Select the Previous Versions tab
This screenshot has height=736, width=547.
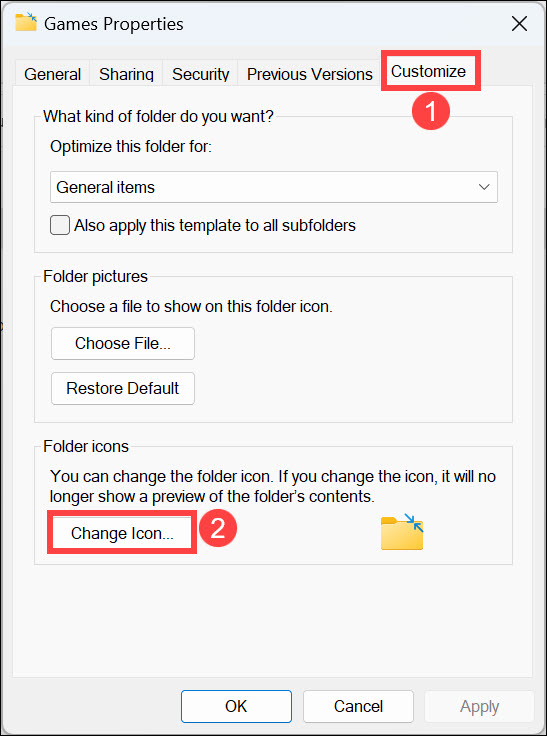(309, 74)
